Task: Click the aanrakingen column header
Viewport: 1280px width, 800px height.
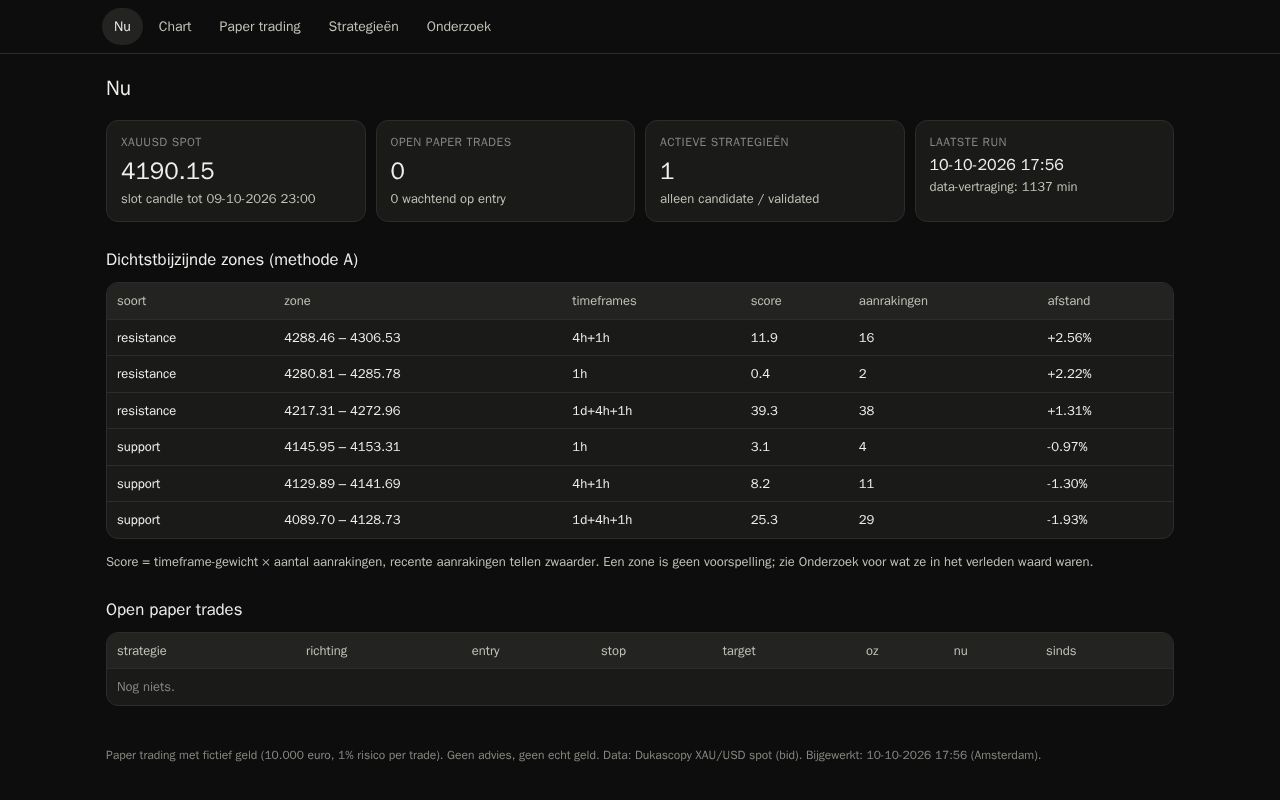Action: [893, 301]
